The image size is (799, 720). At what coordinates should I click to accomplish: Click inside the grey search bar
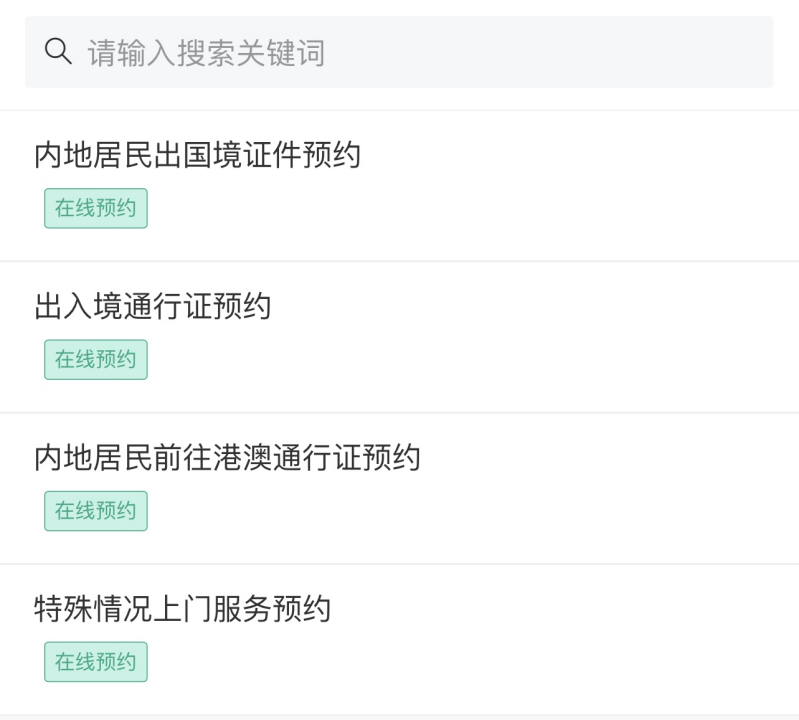point(399,52)
